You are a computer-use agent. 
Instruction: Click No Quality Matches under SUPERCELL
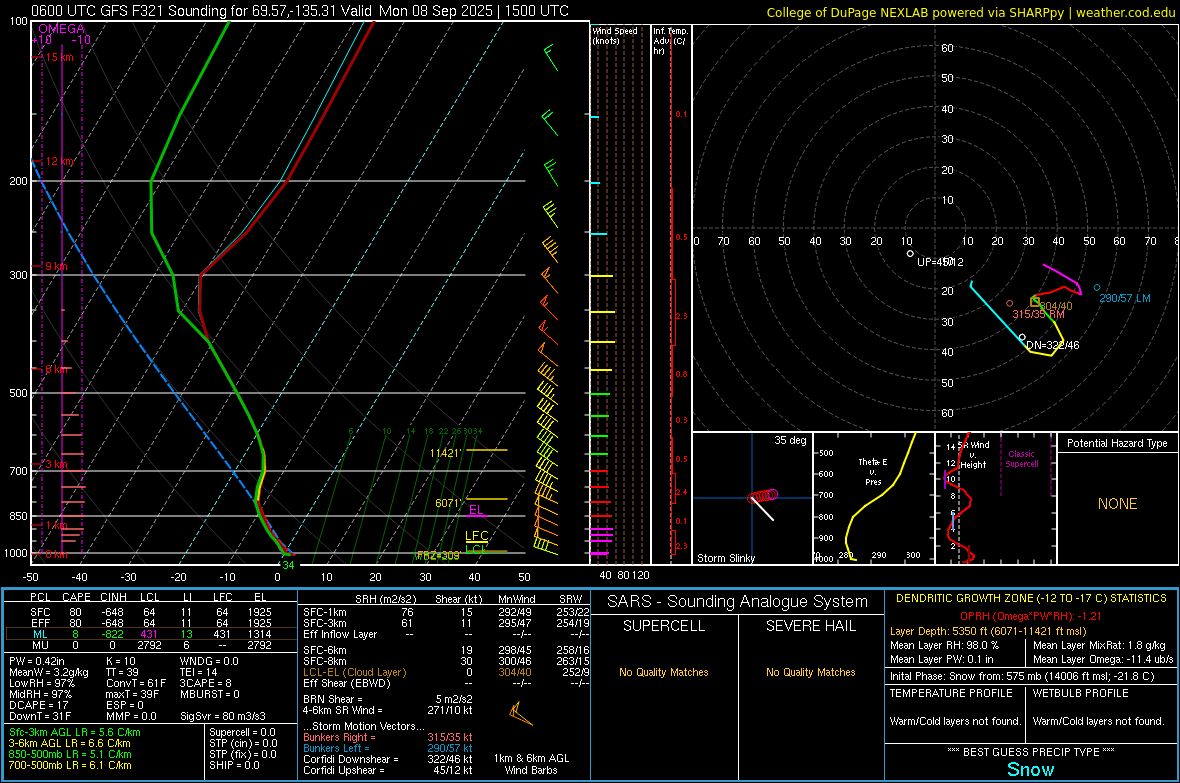(x=663, y=672)
